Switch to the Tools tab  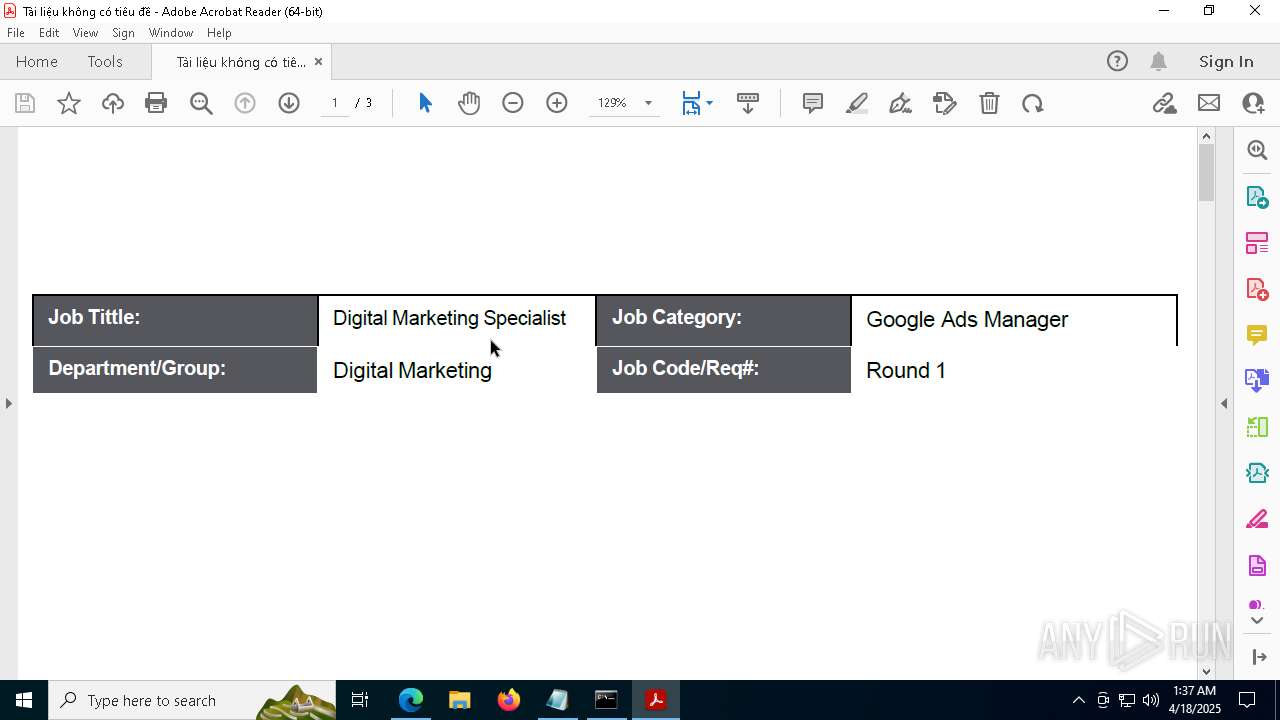pos(105,62)
